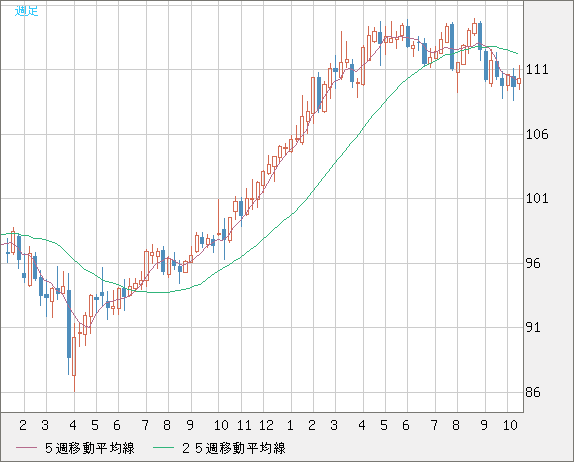
Task: Select the 101 price axis label
Action: (537, 198)
